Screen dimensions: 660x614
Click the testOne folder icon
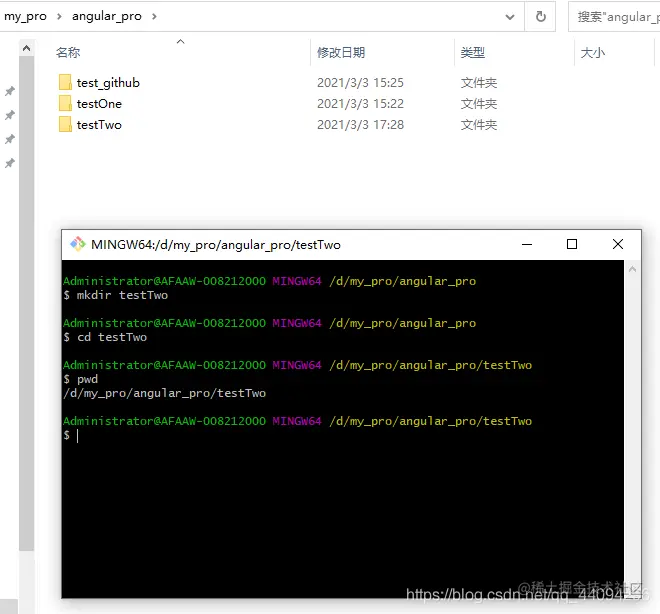coord(65,104)
